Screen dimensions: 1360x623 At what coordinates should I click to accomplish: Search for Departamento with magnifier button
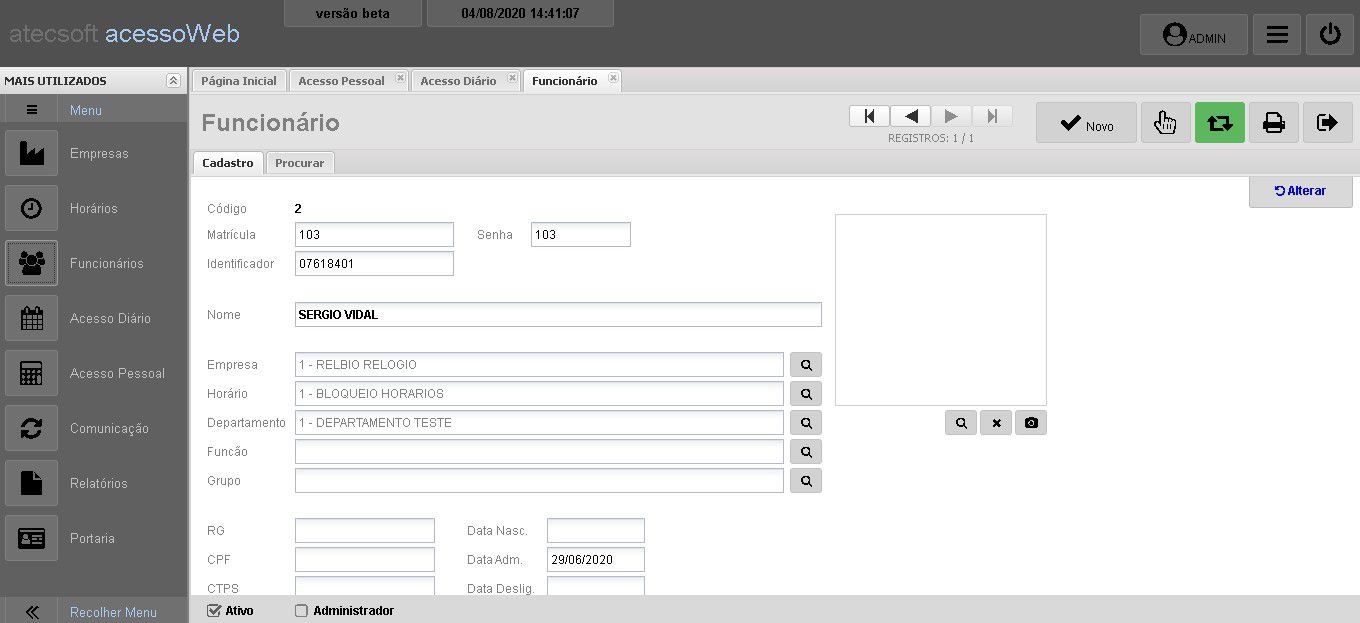point(806,423)
